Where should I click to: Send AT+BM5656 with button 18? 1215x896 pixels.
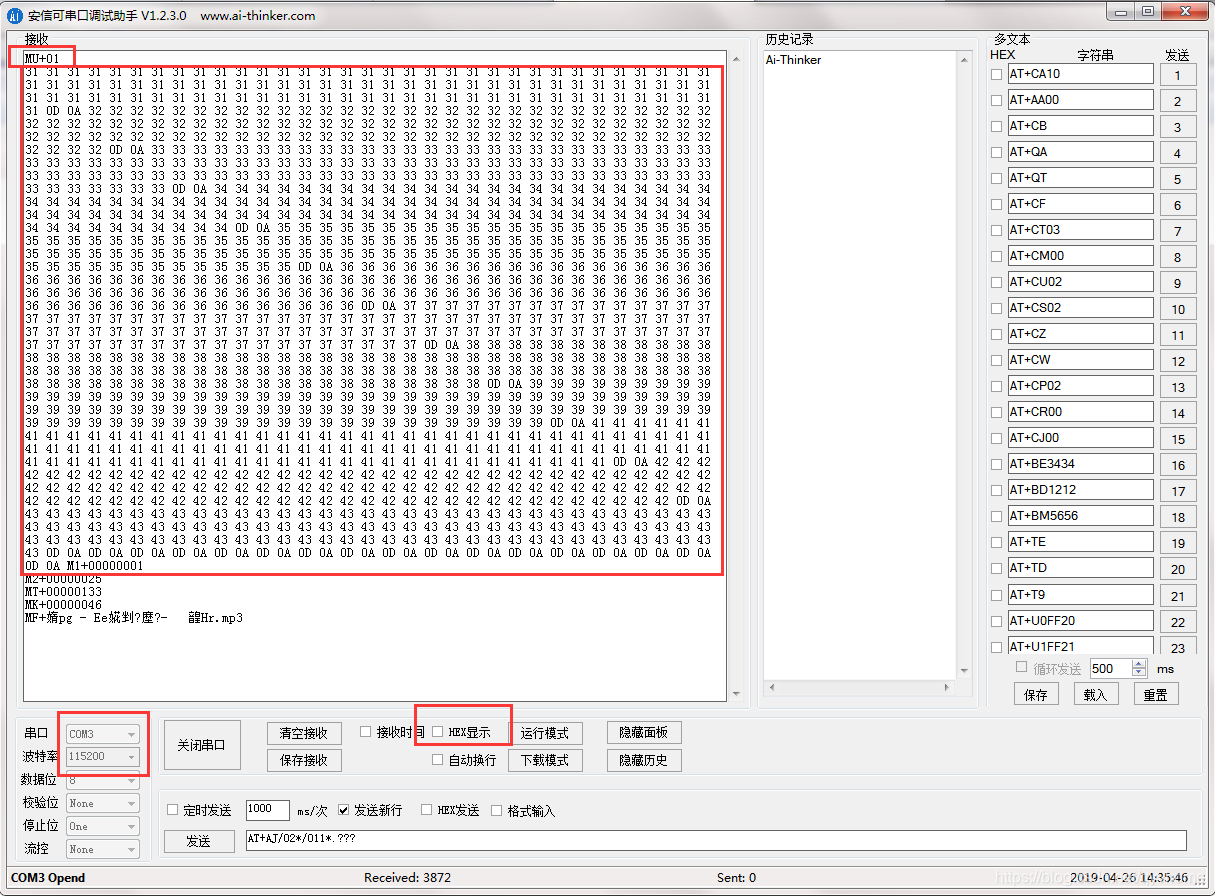1177,517
